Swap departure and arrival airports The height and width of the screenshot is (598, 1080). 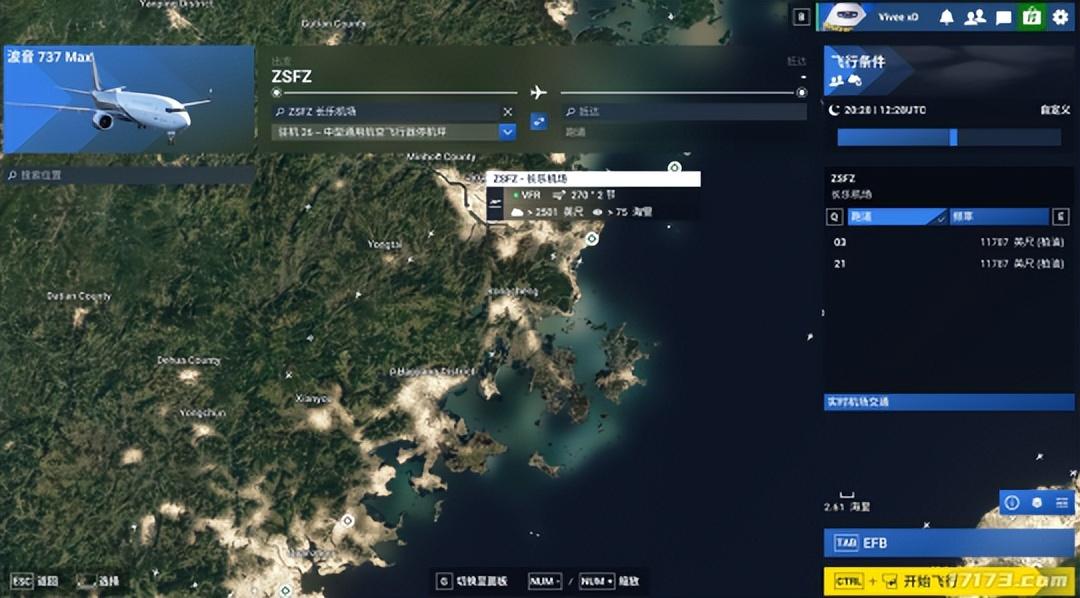(x=538, y=121)
